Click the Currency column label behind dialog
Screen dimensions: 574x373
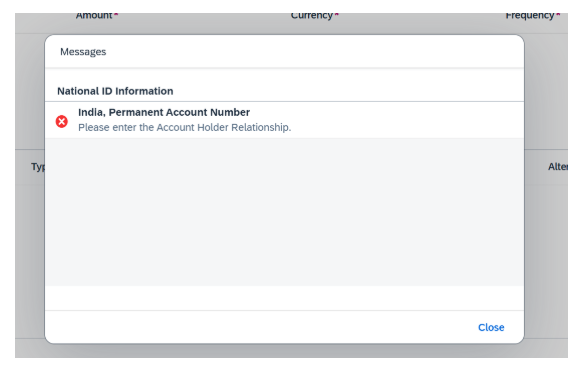coord(312,15)
